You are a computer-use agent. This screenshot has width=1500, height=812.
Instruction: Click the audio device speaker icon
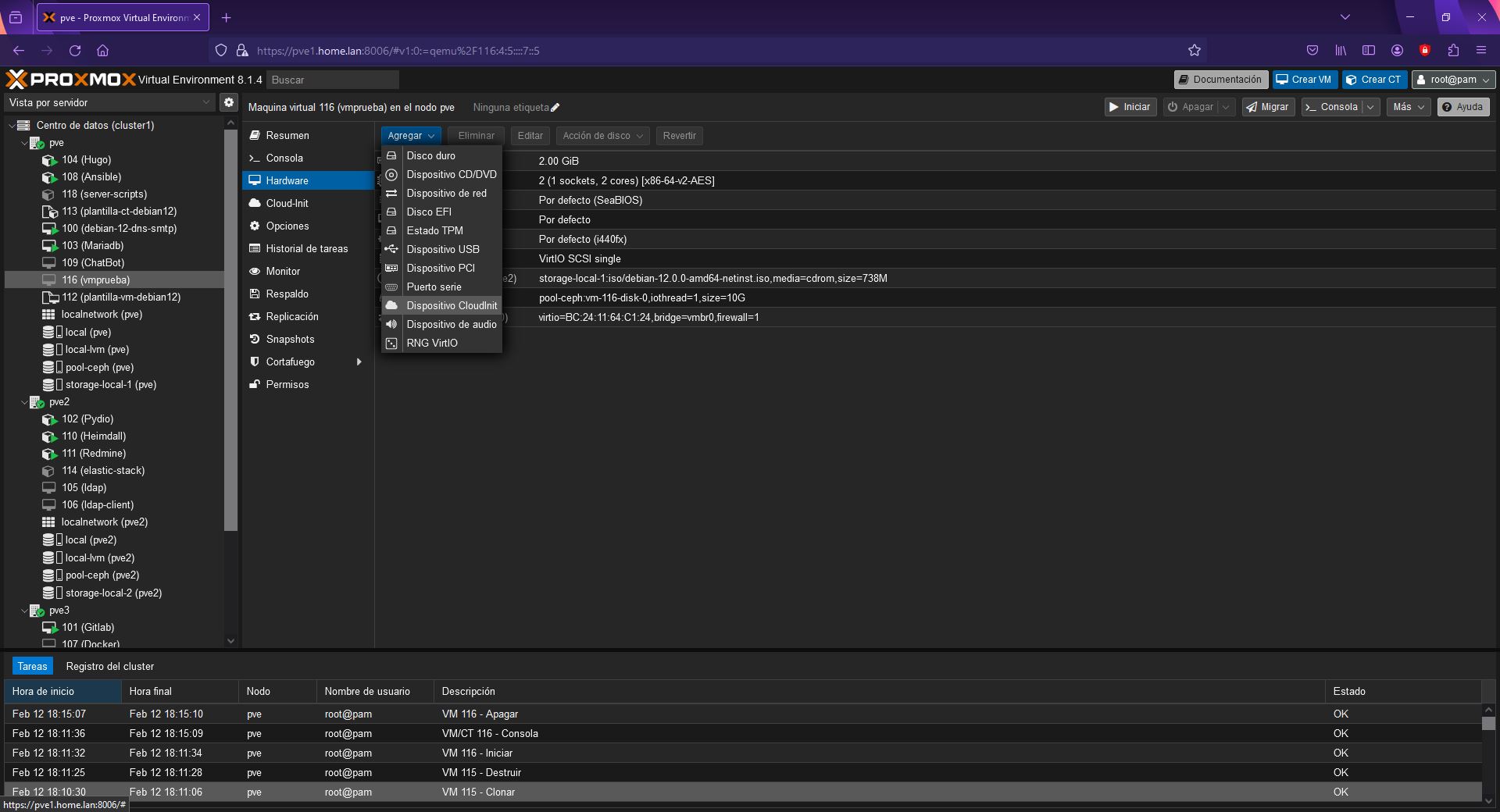(391, 324)
